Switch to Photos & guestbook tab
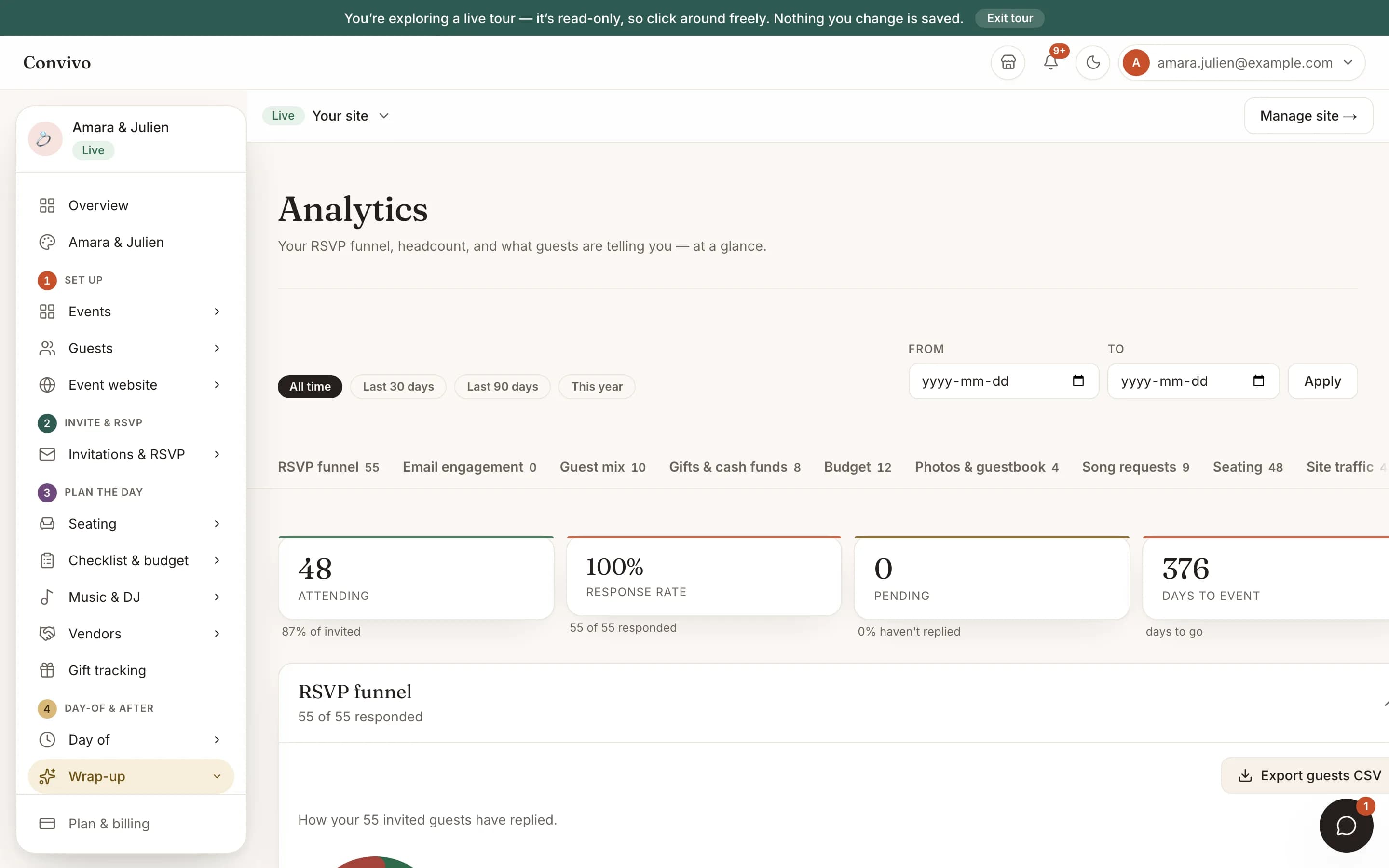 [987, 467]
